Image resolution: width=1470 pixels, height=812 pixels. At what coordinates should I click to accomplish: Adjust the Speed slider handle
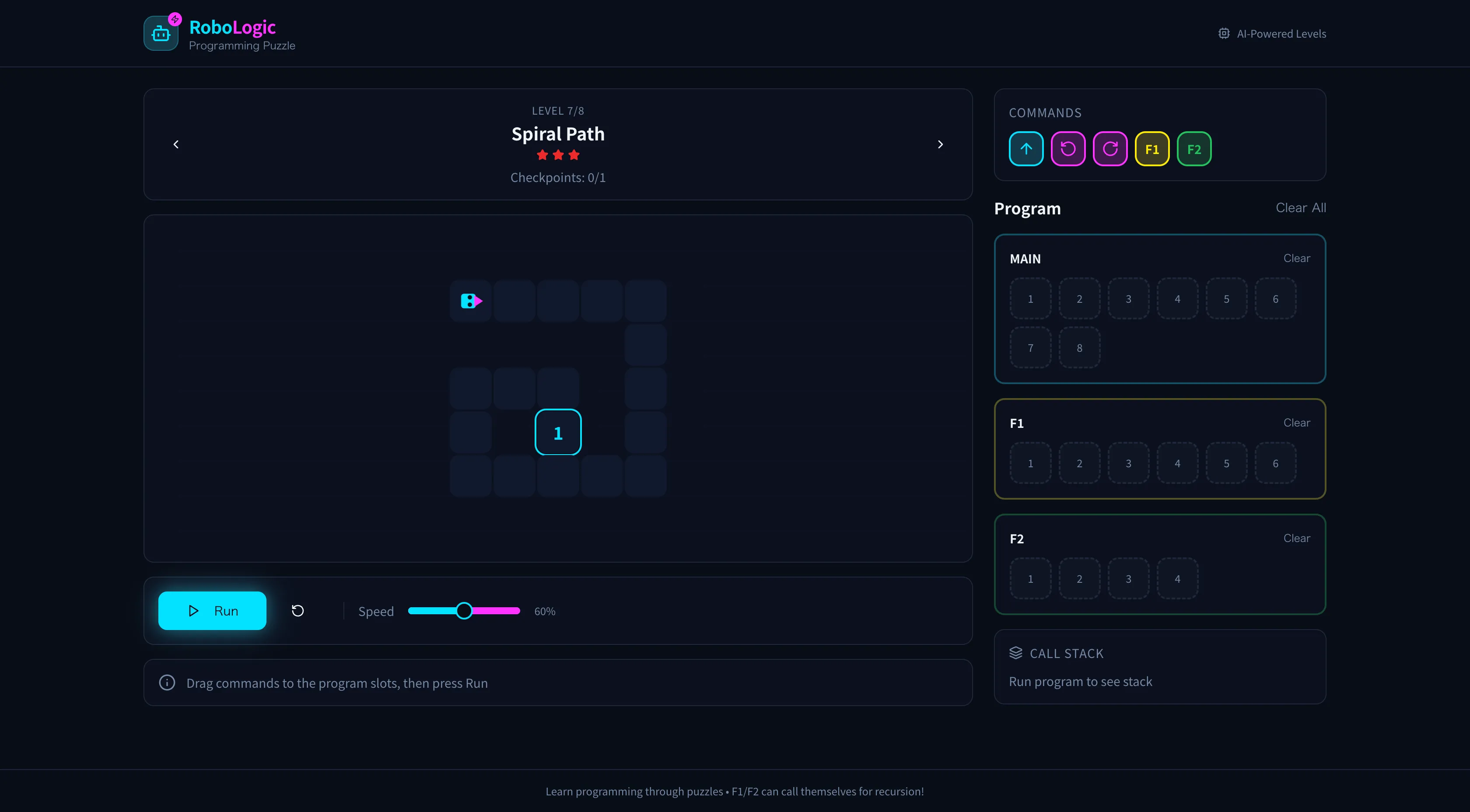point(464,611)
